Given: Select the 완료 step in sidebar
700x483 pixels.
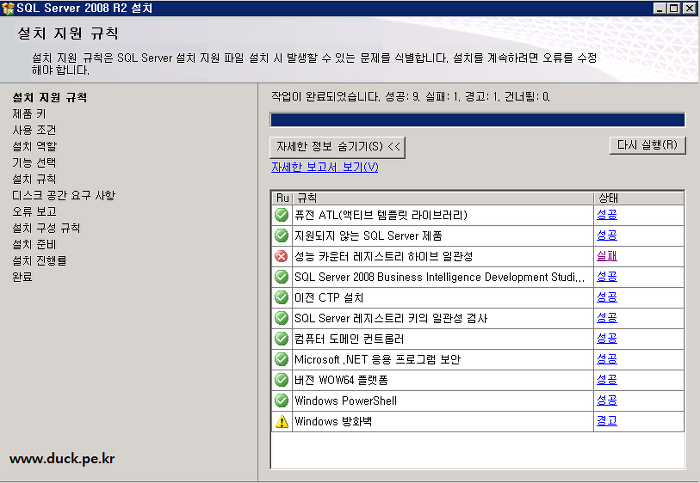Looking at the screenshot, I should point(22,277).
